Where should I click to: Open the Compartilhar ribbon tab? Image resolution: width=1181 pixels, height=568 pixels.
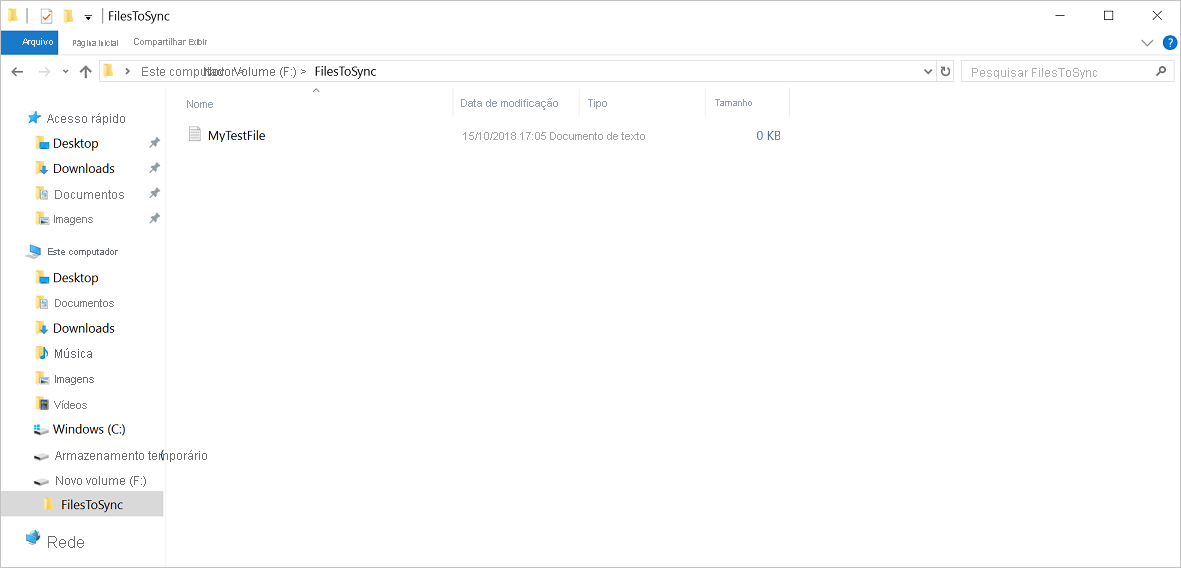pyautogui.click(x=160, y=42)
